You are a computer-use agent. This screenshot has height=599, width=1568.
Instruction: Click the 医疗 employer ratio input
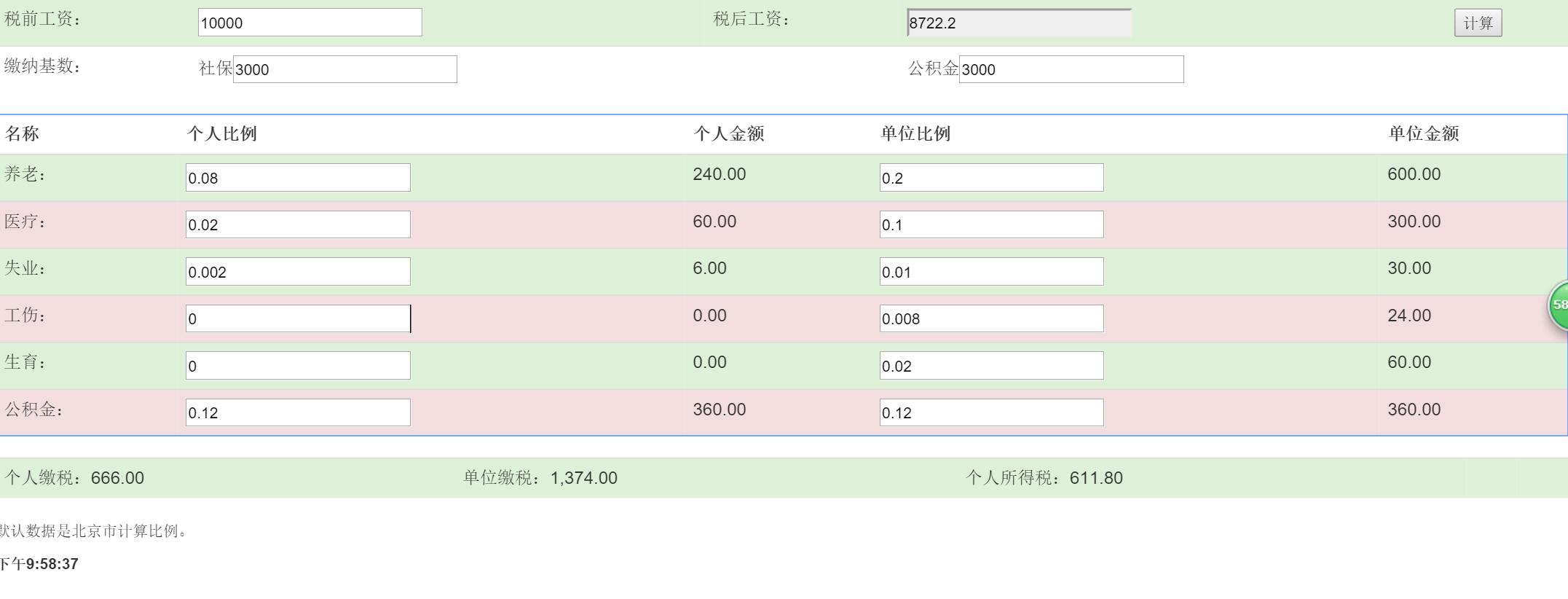991,224
